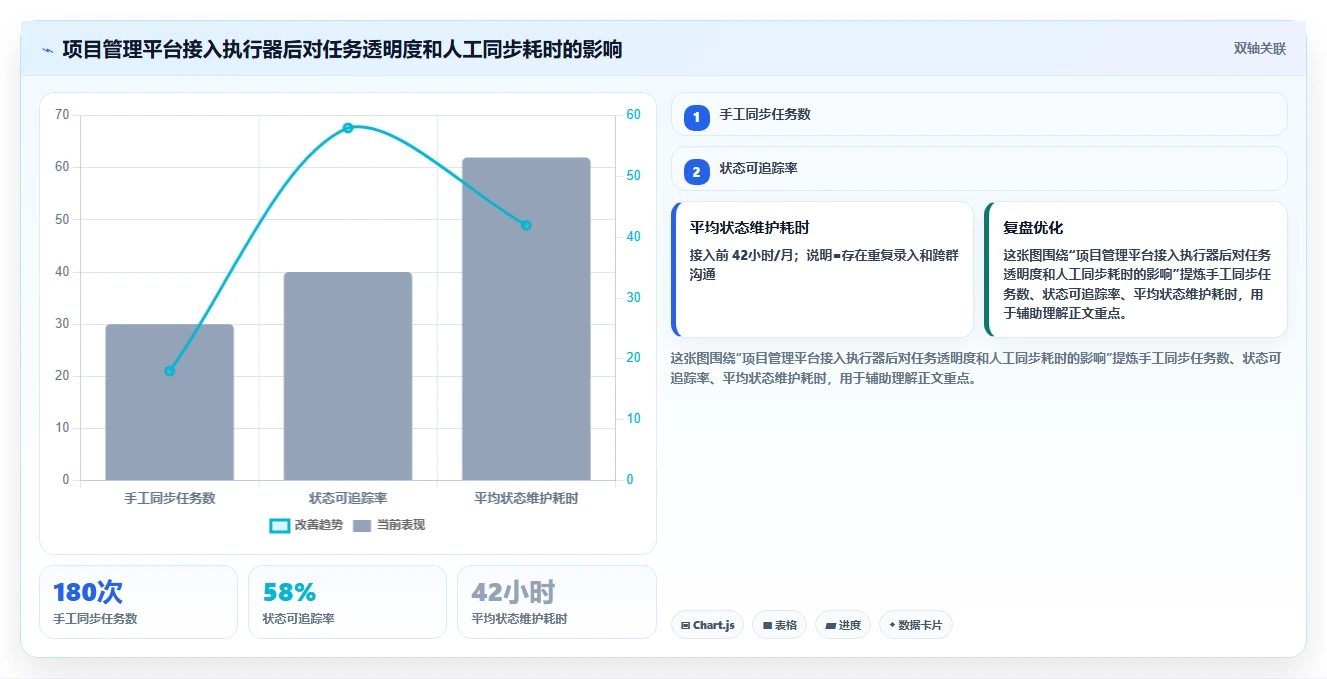The image size is (1327, 679).
Task: Click the 当前表现 gray legend swatch
Action: (362, 525)
